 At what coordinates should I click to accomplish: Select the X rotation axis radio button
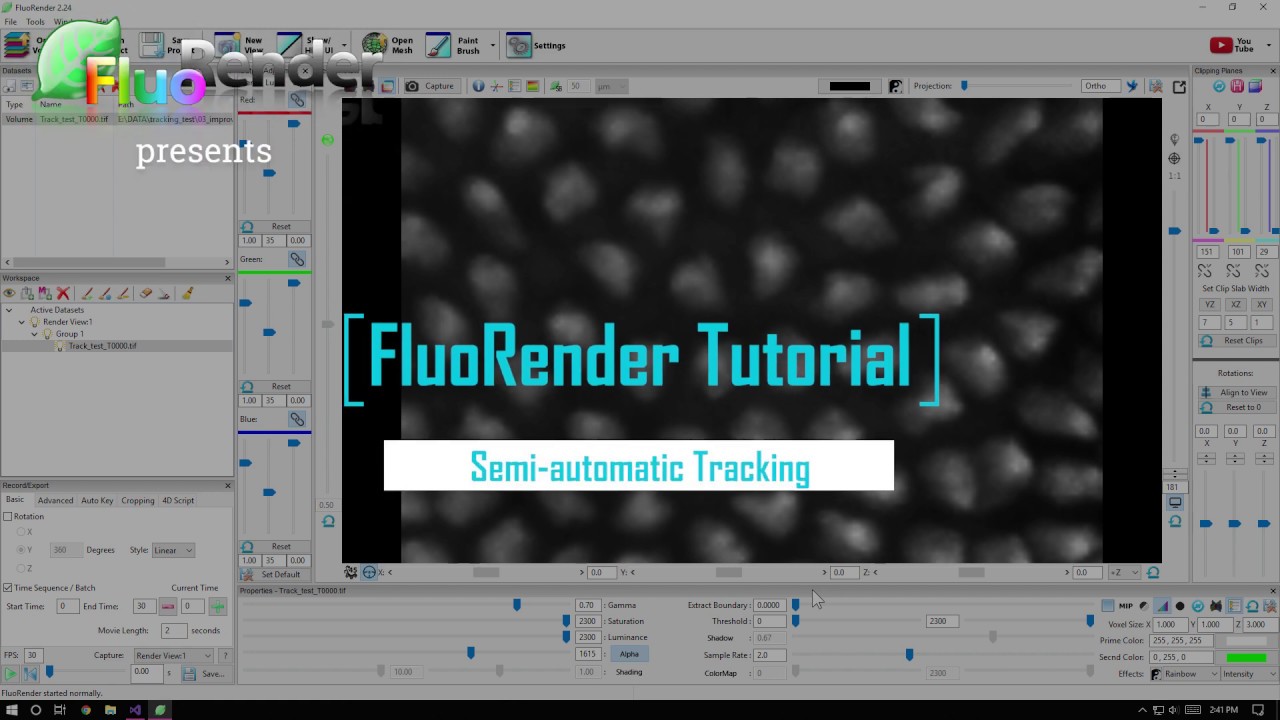[21, 532]
